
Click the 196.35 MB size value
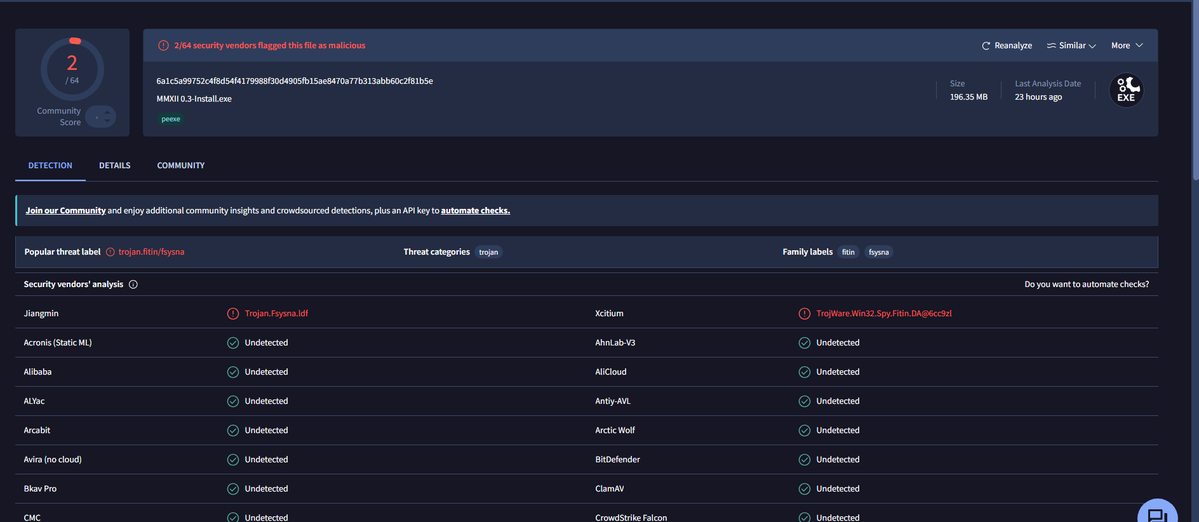(x=968, y=97)
